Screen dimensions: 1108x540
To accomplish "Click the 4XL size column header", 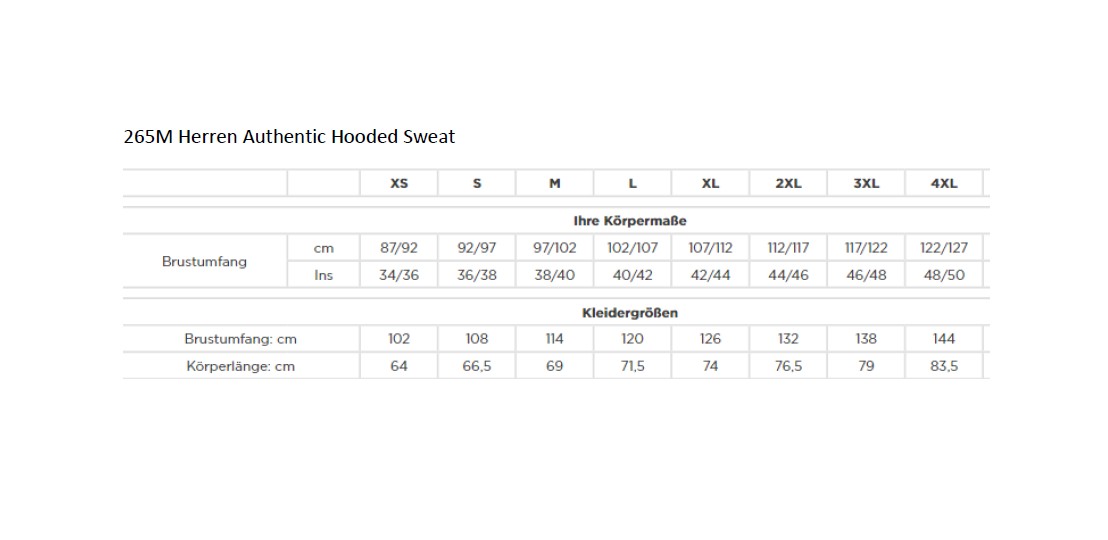I will pyautogui.click(x=944, y=184).
